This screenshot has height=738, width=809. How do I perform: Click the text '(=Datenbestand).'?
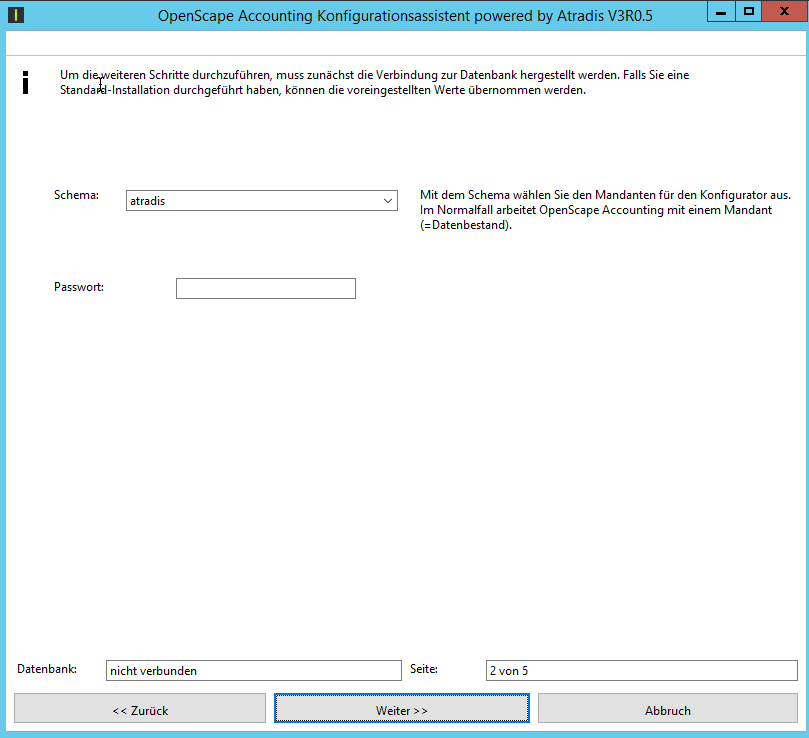(465, 225)
